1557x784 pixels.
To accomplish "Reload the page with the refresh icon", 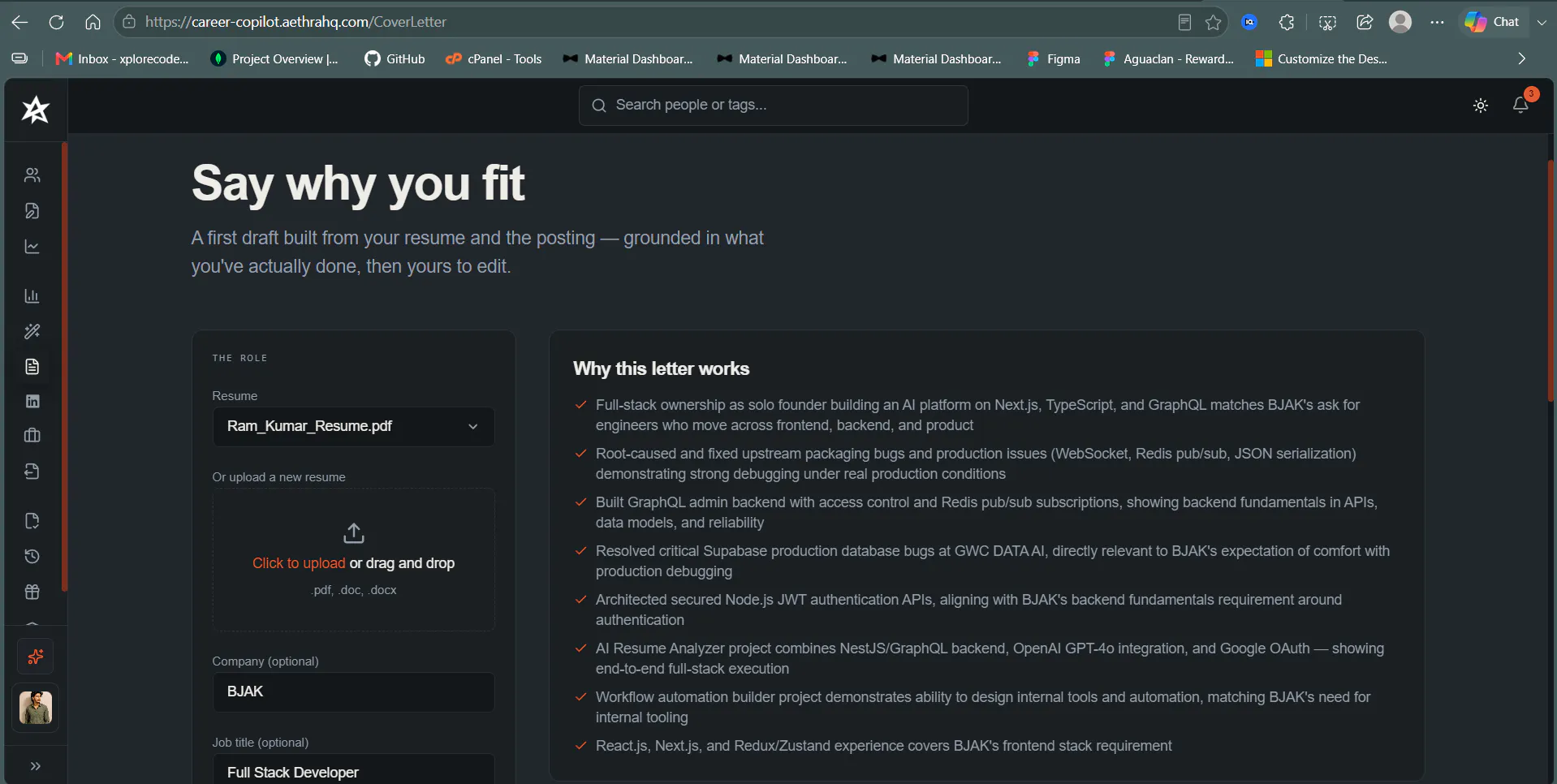I will click(x=56, y=22).
